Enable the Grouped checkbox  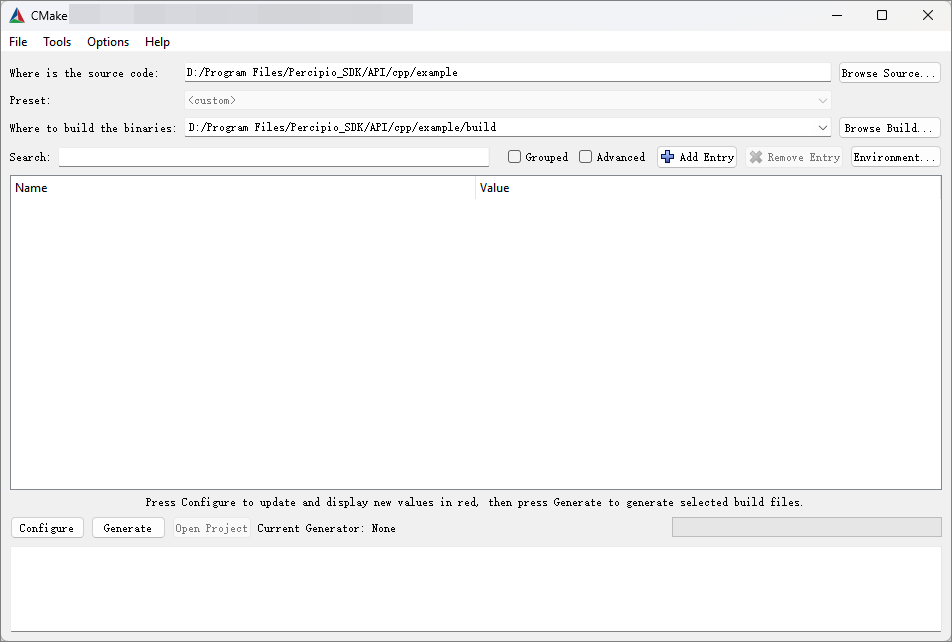point(515,157)
